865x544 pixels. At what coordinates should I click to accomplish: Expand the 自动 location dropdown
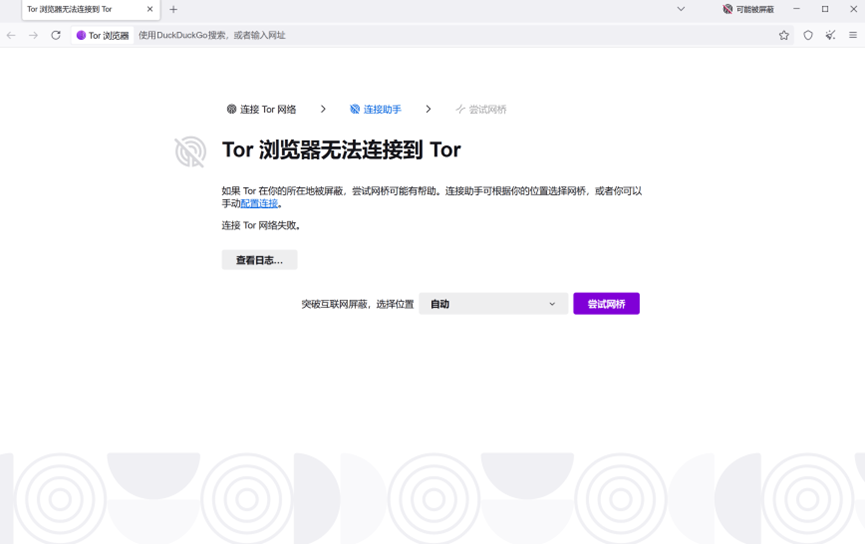[493, 304]
